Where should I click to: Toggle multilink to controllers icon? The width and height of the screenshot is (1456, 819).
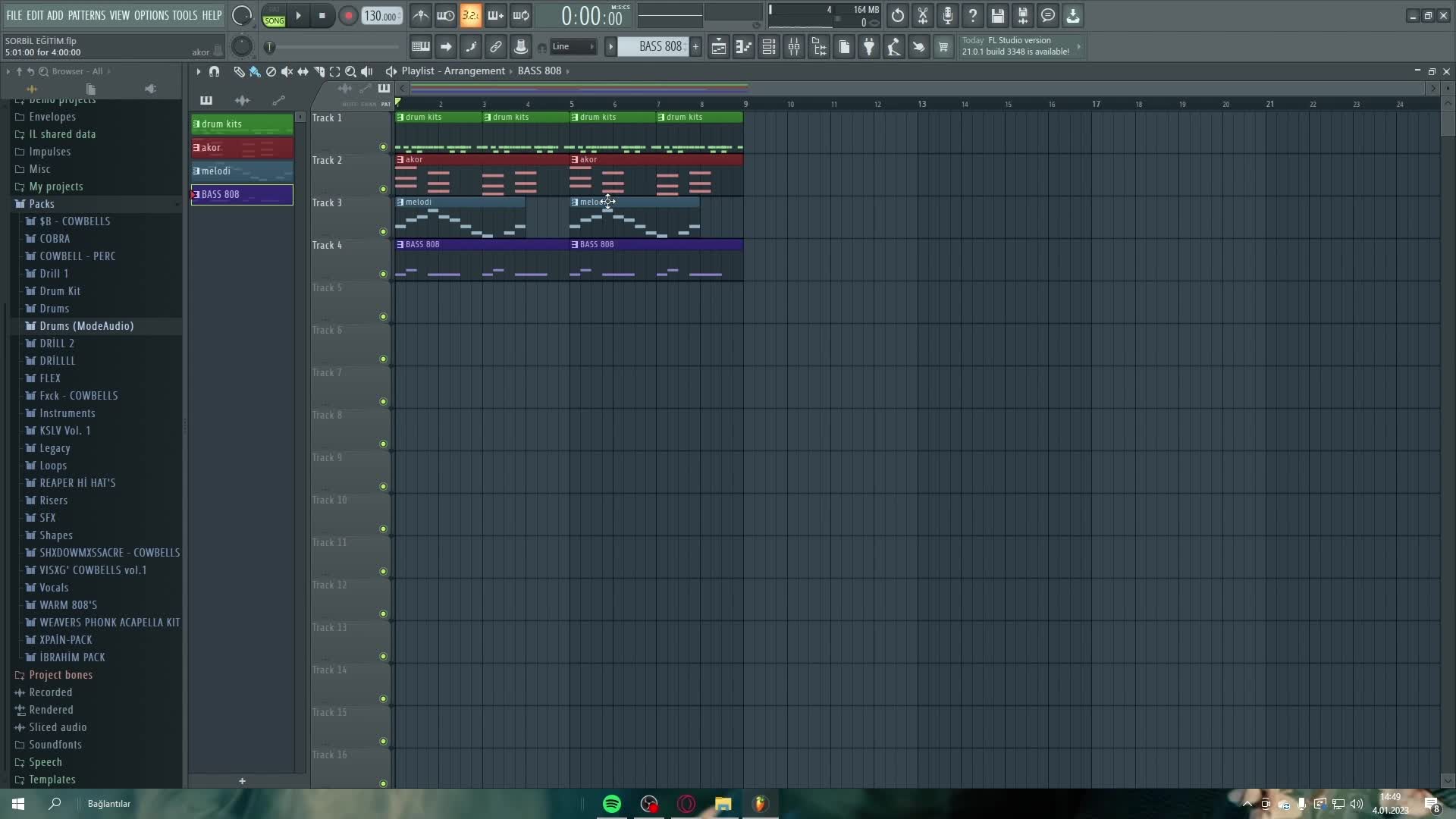[521, 47]
